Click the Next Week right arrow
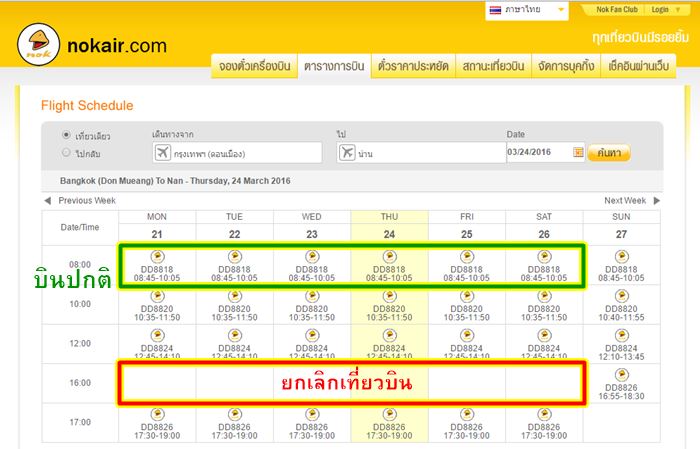 pyautogui.click(x=657, y=201)
